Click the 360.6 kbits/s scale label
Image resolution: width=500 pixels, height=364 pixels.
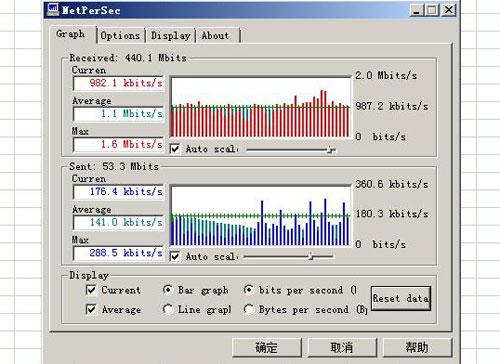point(392,184)
